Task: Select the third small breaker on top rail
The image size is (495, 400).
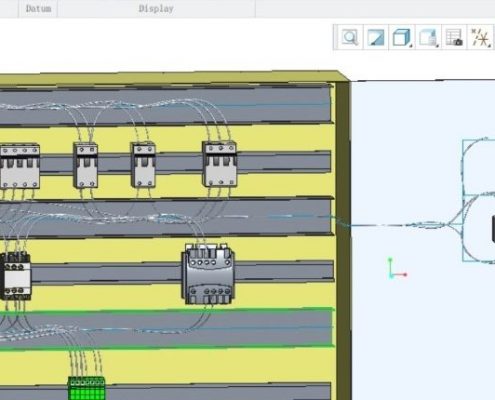Action: coord(143,165)
